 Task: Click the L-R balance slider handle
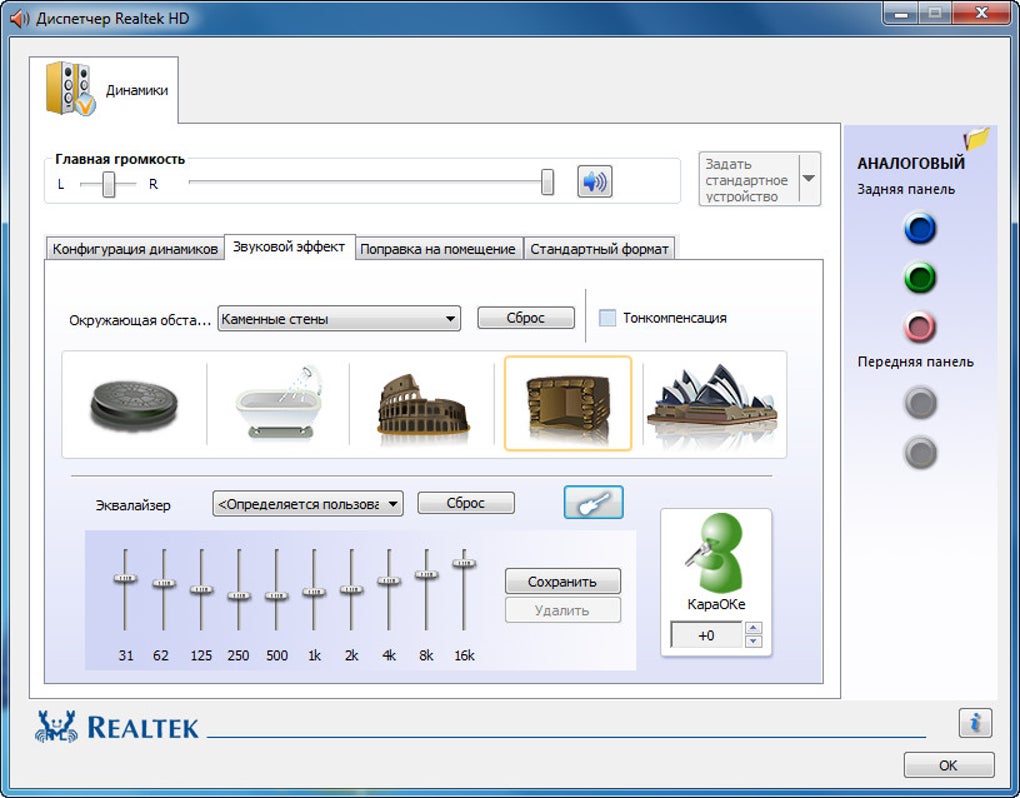(x=109, y=184)
